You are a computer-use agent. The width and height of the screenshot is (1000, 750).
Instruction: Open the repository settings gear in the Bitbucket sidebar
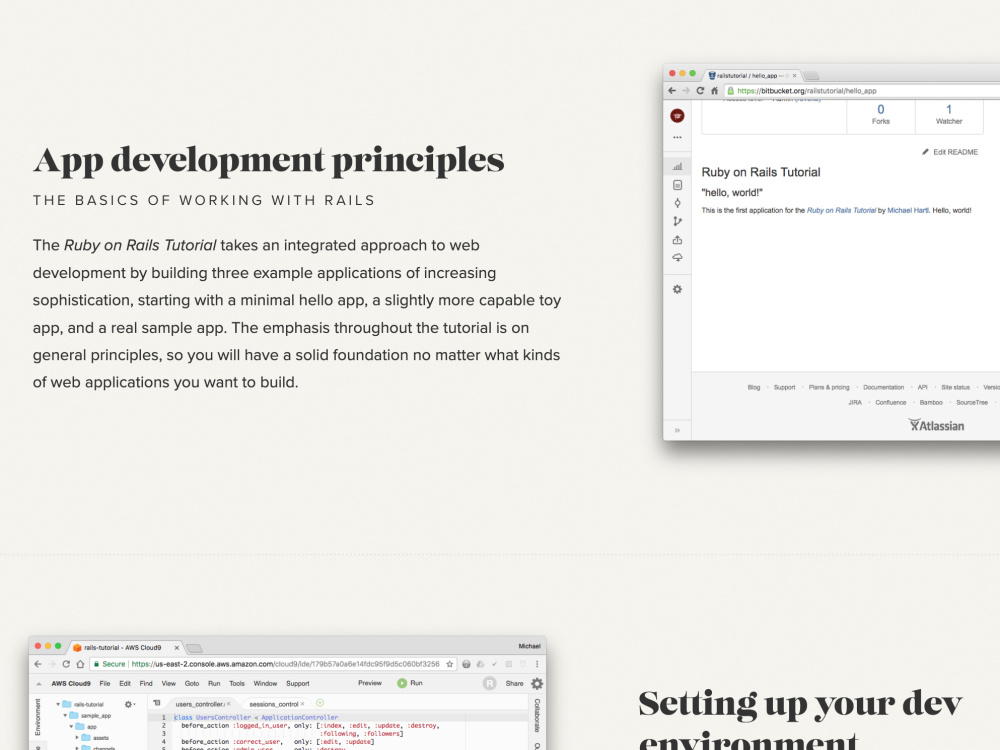pyautogui.click(x=677, y=289)
